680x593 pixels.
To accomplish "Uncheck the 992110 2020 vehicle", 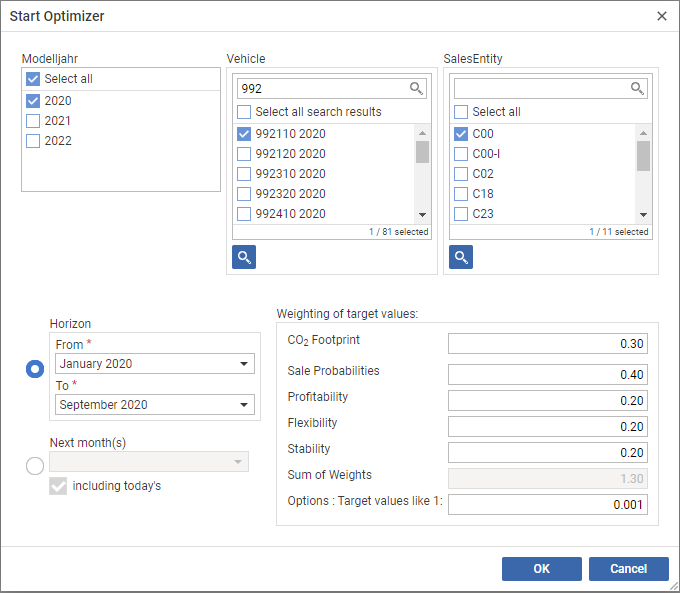I will [x=244, y=134].
